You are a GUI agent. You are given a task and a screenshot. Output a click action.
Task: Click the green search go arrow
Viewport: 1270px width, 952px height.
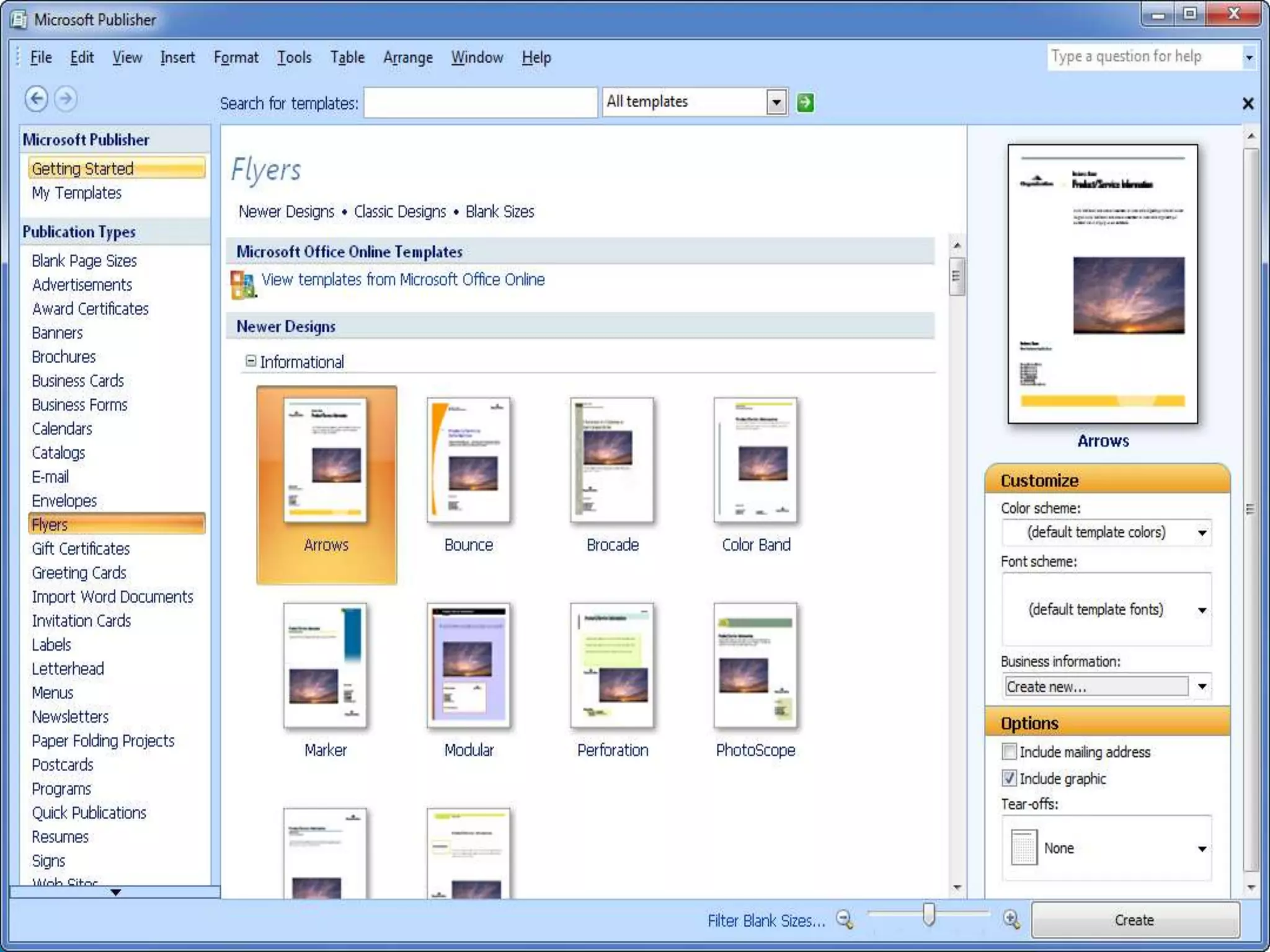(x=805, y=102)
